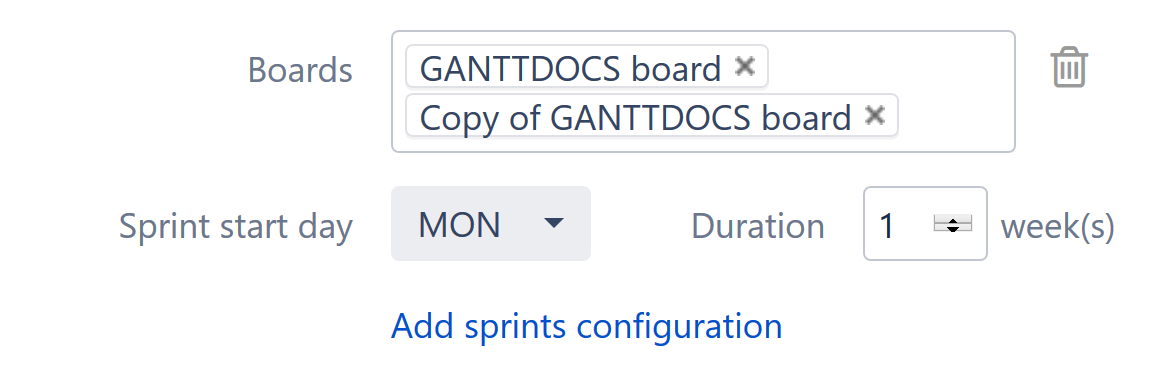The image size is (1158, 371).
Task: Click blank area right of Copy board tag
Action: click(x=955, y=116)
